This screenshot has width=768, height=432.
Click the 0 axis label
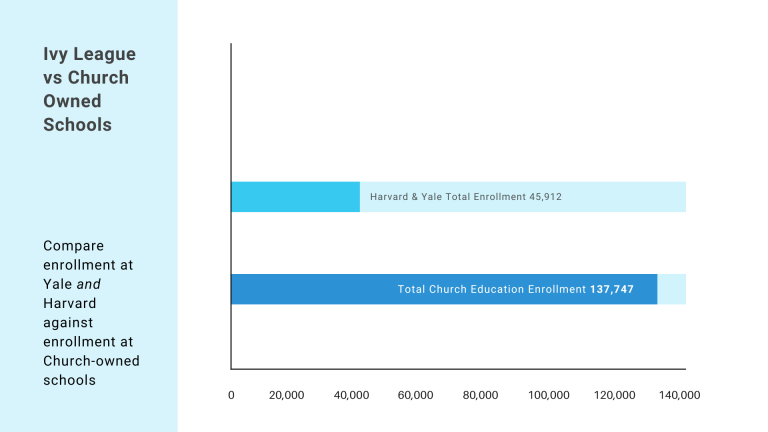click(231, 395)
